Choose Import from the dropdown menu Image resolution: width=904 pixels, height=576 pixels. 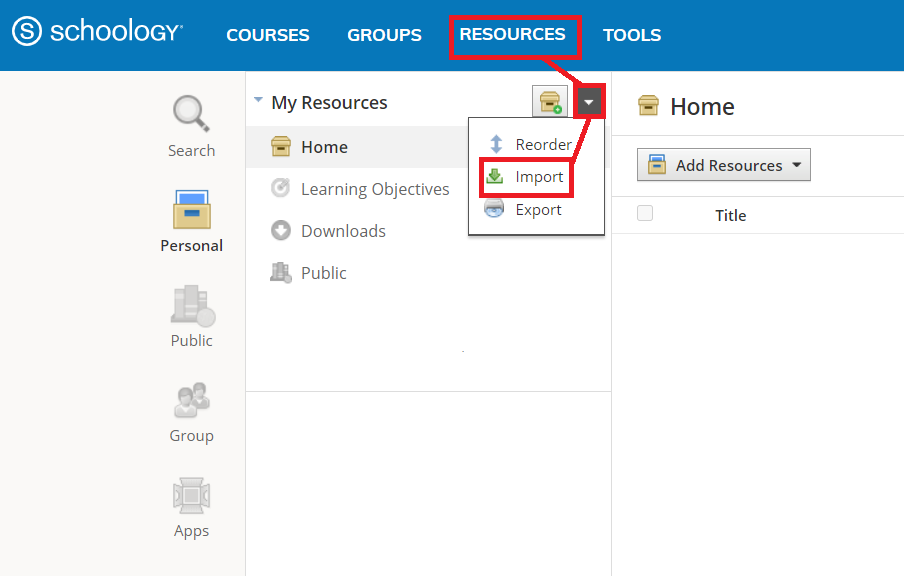539,176
